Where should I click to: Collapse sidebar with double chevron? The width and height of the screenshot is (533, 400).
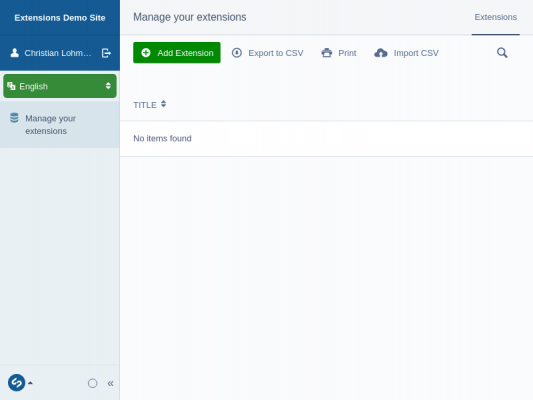coord(110,383)
